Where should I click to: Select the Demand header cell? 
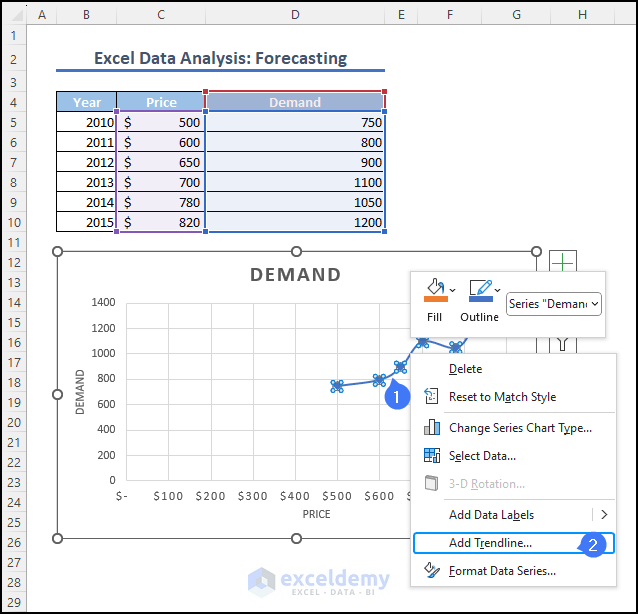295,102
